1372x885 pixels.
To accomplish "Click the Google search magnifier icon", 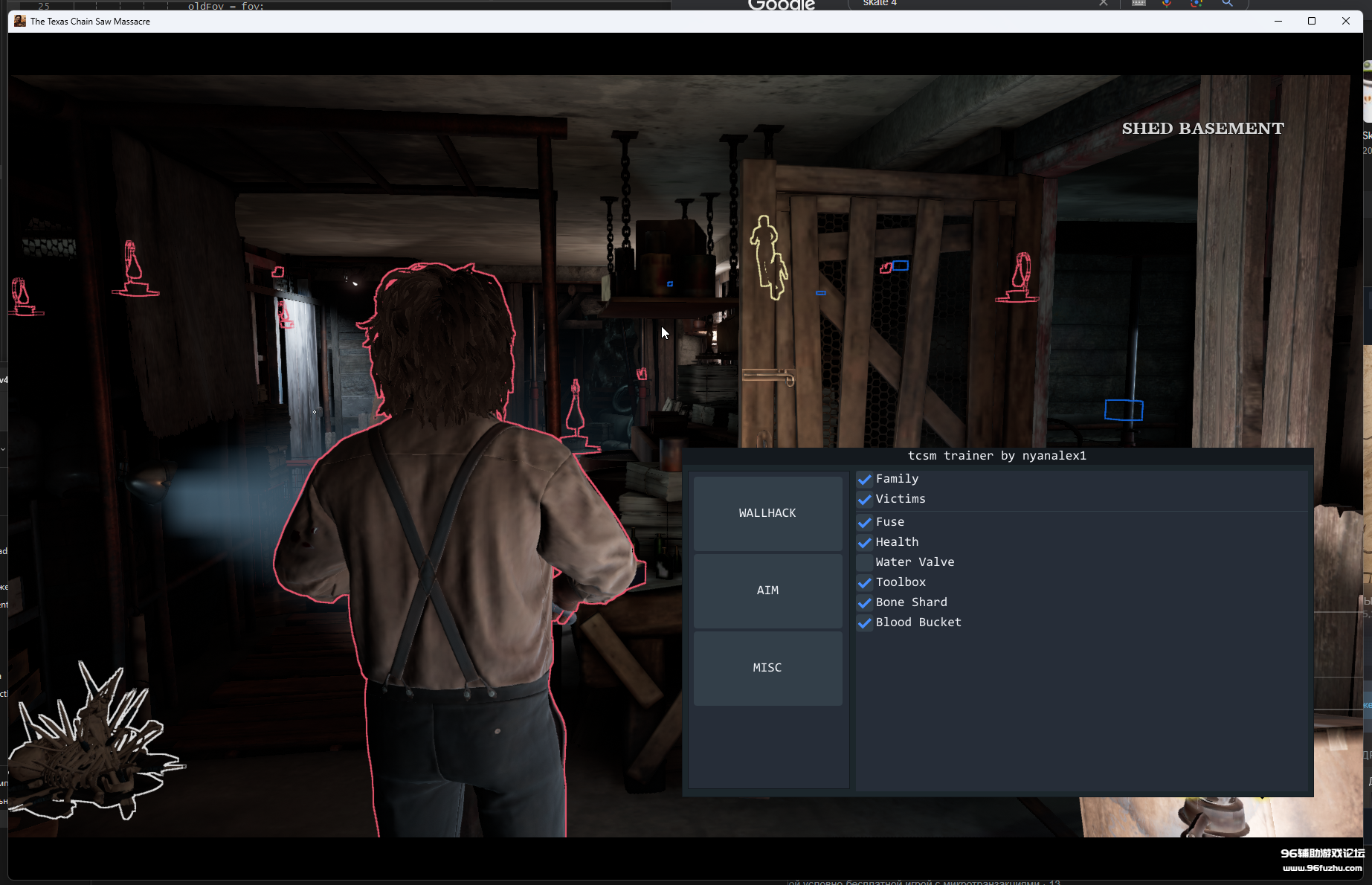I will coord(1227,4).
